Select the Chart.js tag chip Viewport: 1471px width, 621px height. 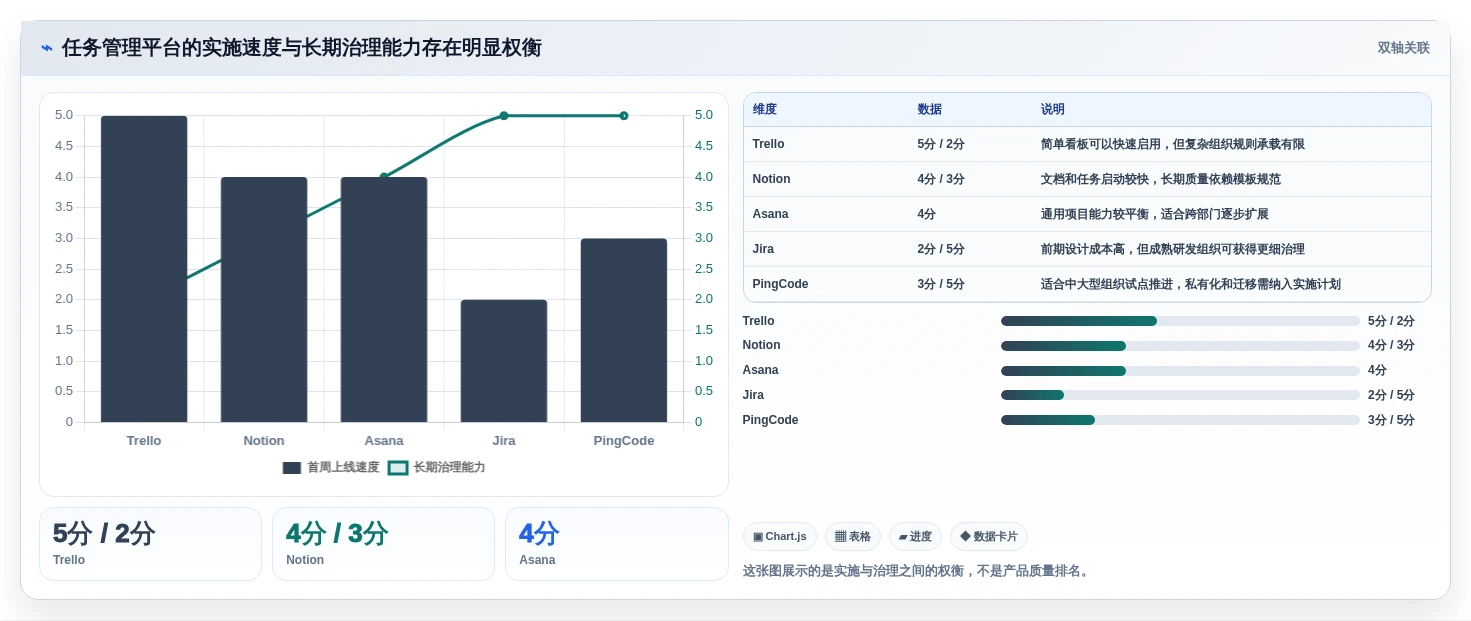[x=780, y=537]
